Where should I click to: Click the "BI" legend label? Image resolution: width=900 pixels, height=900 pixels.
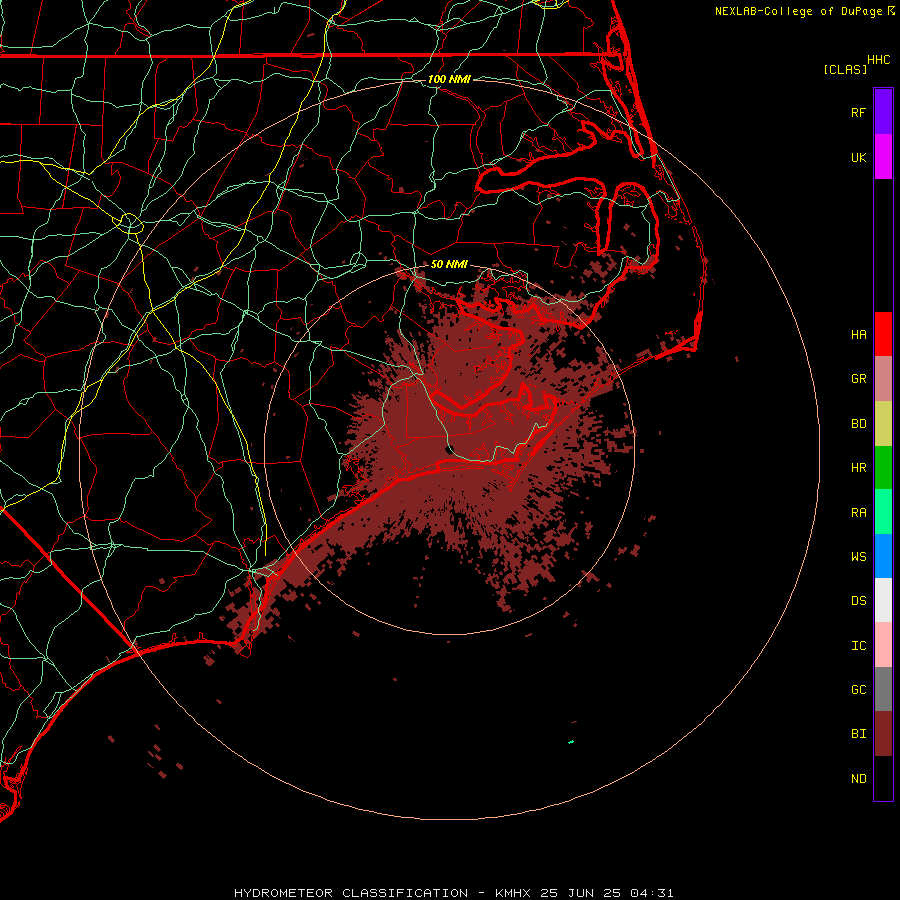[x=859, y=734]
